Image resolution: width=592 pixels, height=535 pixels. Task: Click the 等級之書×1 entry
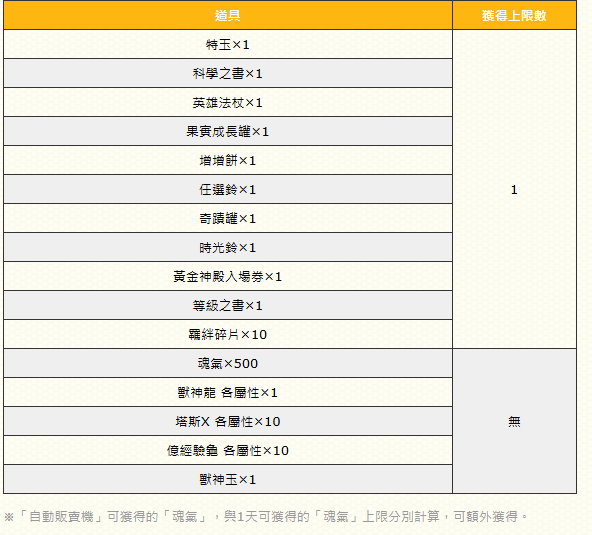[228, 305]
